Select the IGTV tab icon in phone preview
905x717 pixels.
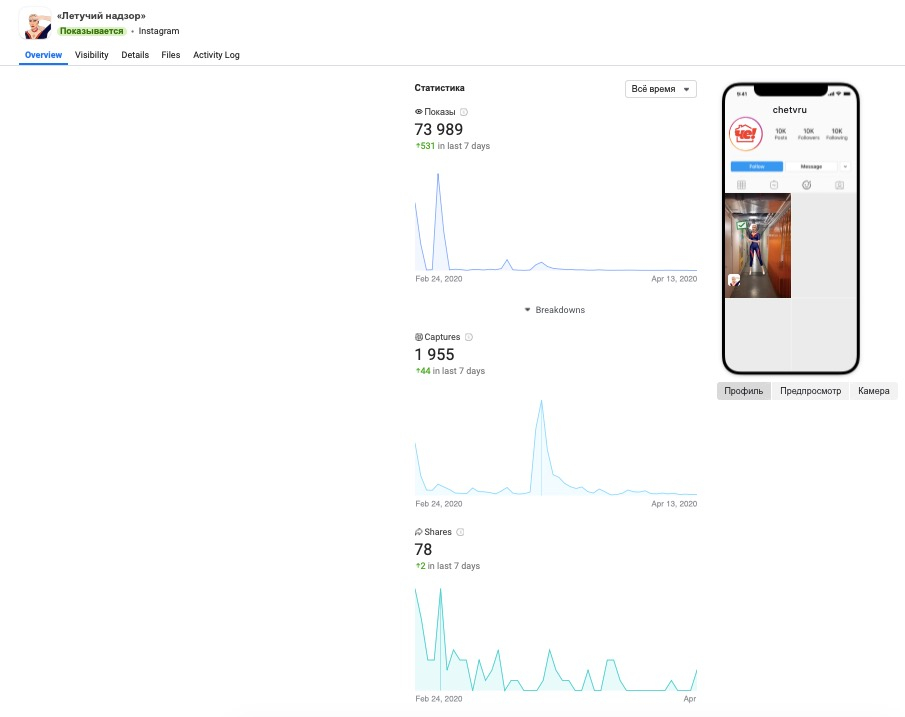(774, 185)
